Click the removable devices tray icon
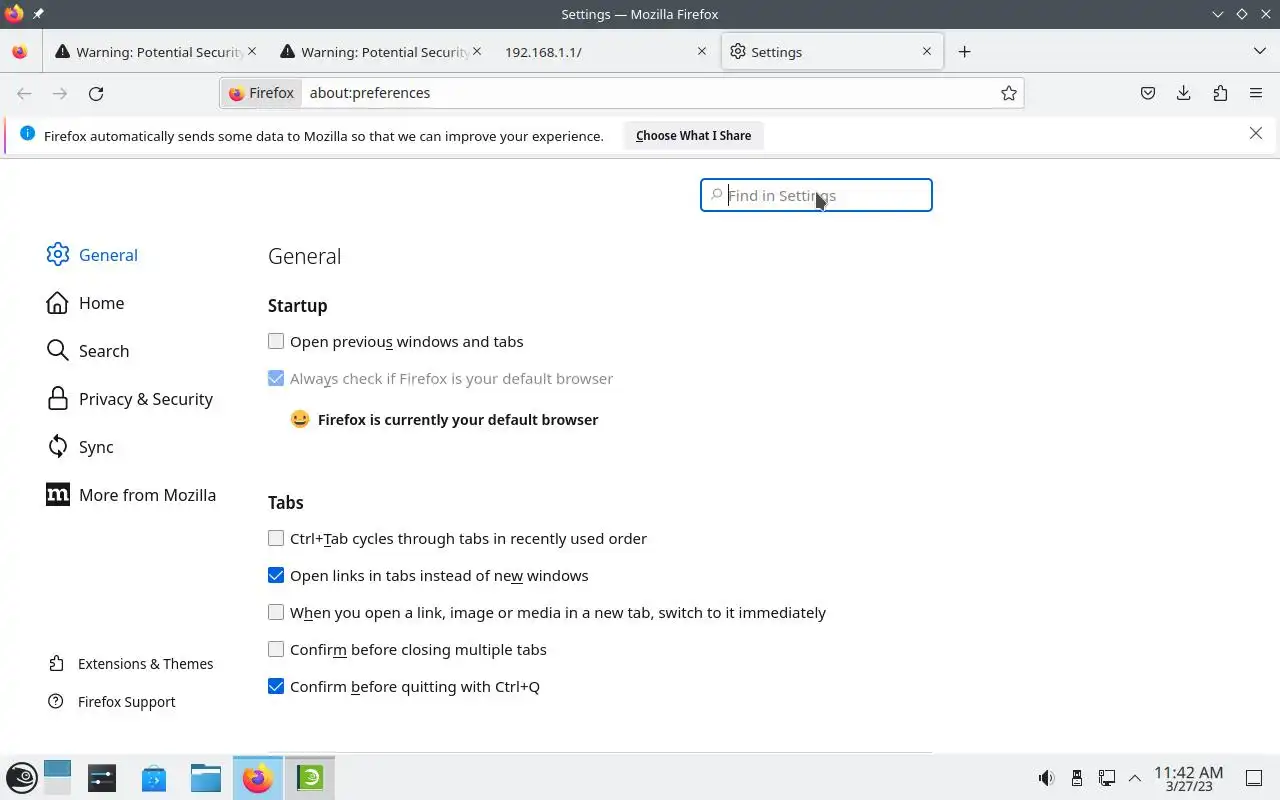Image resolution: width=1280 pixels, height=800 pixels. tap(1077, 778)
